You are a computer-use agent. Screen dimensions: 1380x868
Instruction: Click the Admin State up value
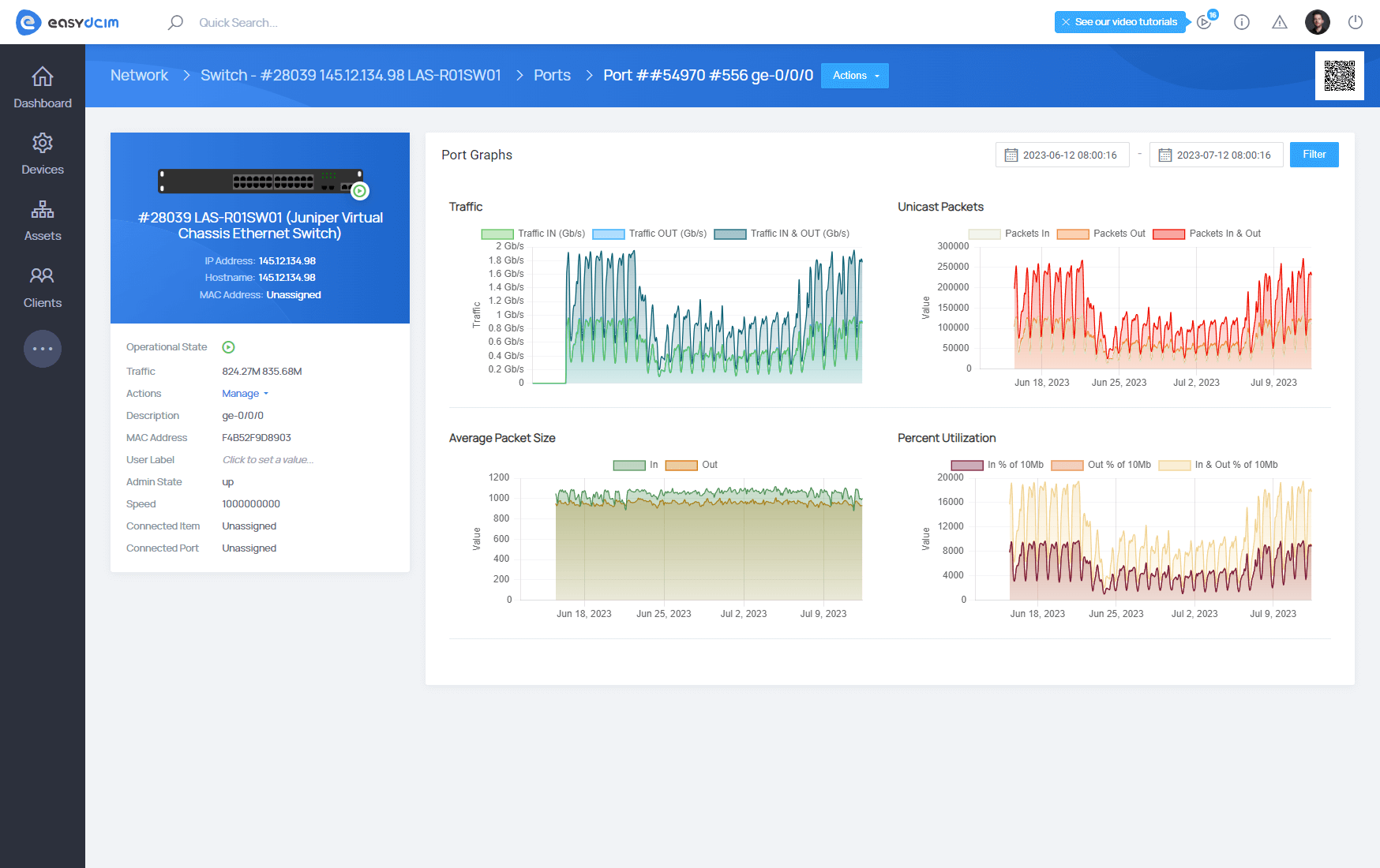click(x=228, y=482)
